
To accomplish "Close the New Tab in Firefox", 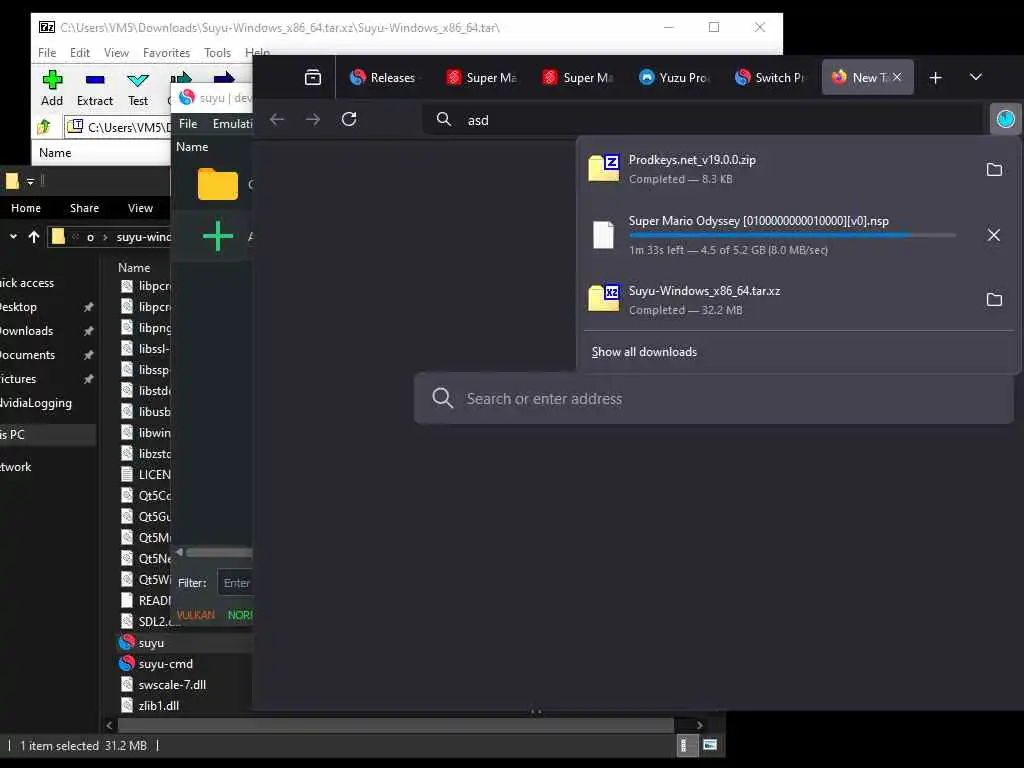I will click(x=897, y=77).
